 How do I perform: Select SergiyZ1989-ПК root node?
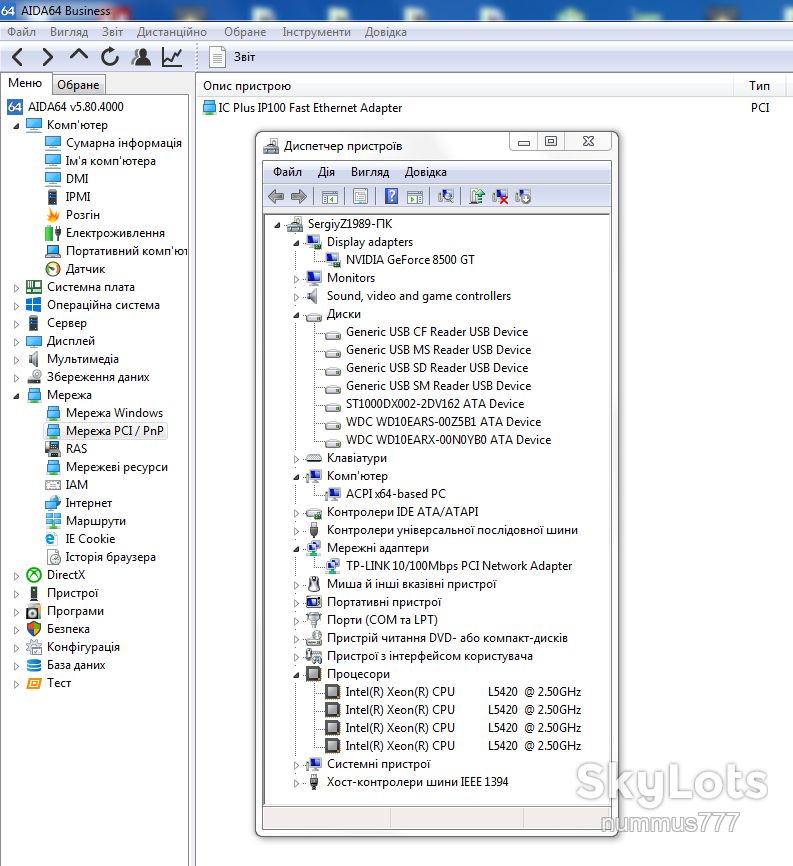[350, 224]
